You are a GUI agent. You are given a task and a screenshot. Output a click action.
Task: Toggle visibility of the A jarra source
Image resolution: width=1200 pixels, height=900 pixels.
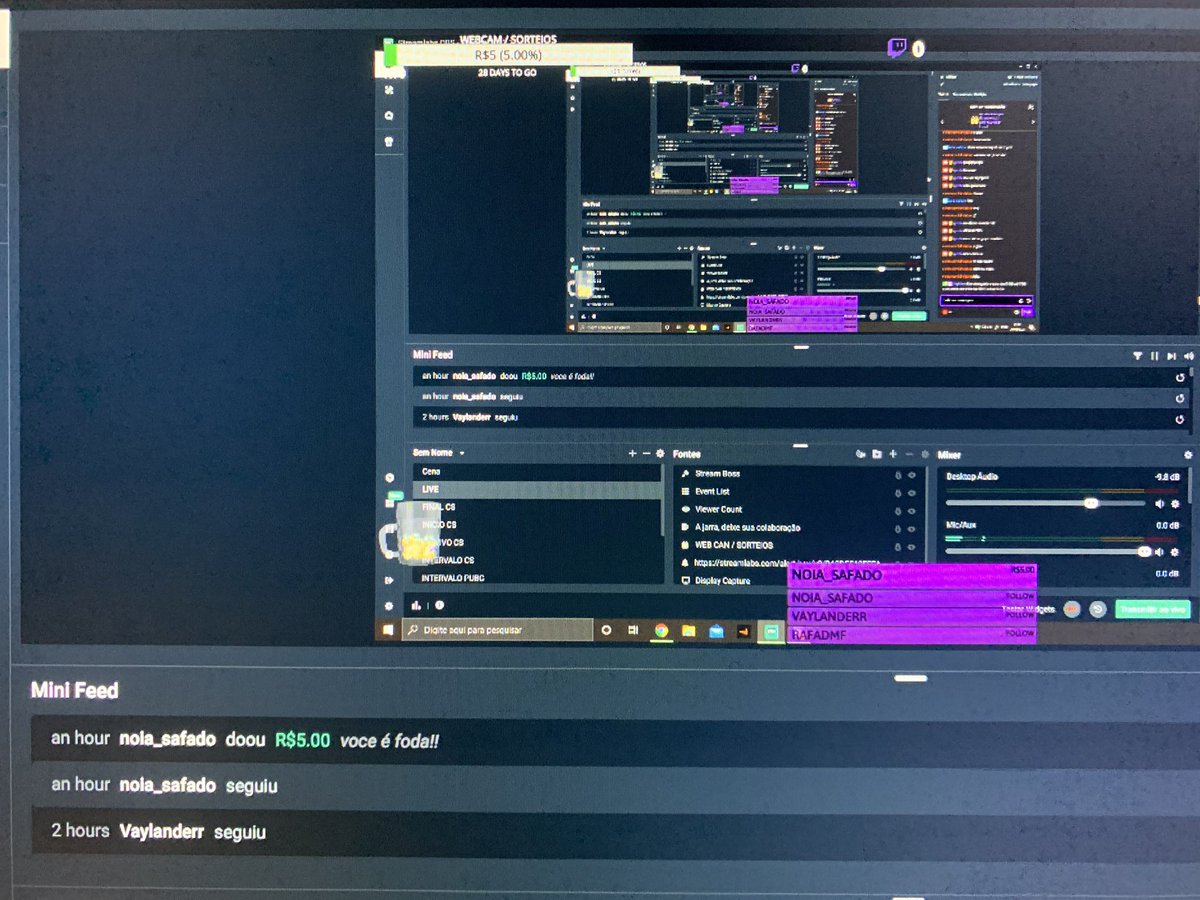(x=912, y=528)
